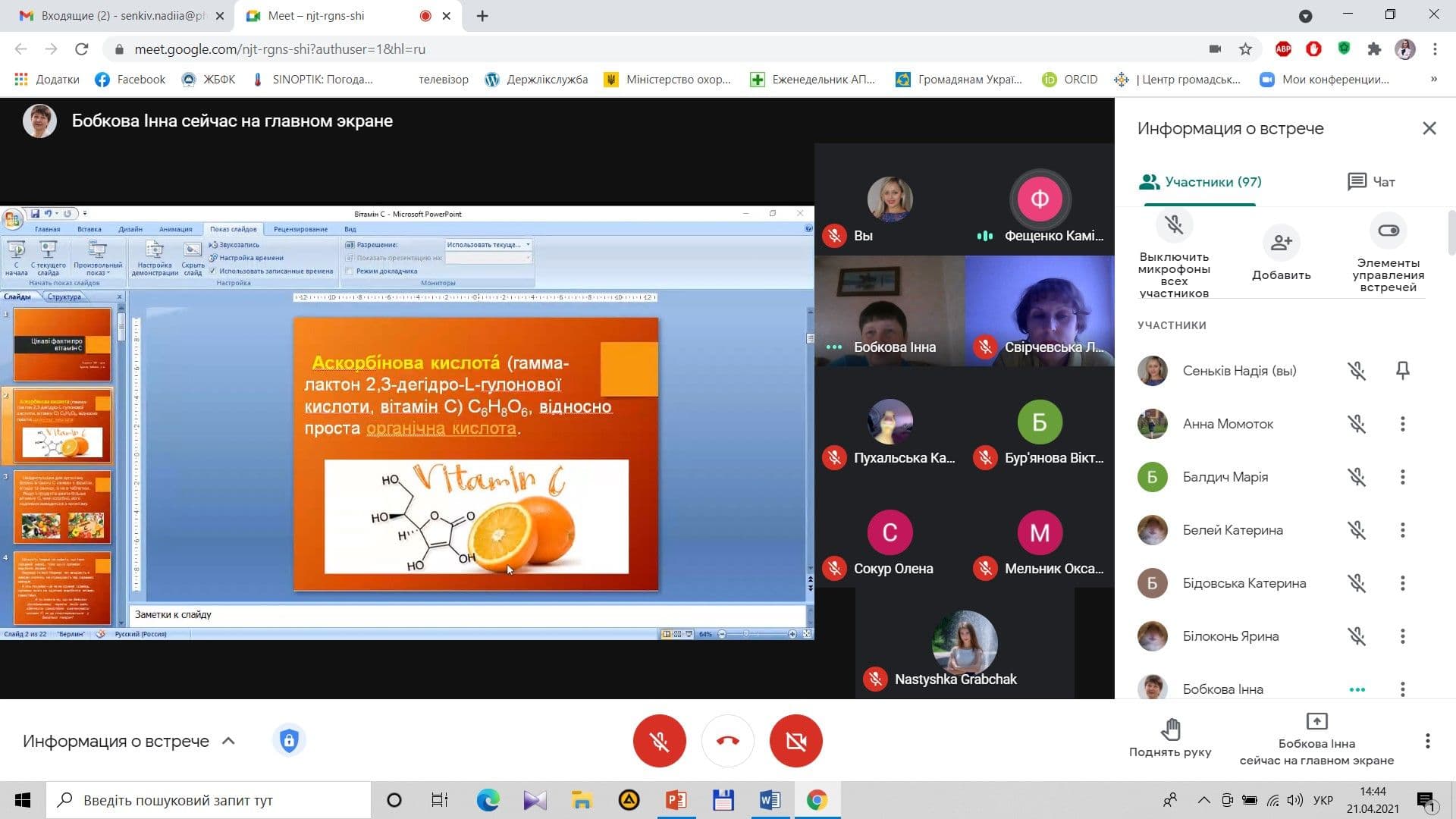The width and height of the screenshot is (1456, 819).
Task: Open the Chrome extensions puzzle icon
Action: click(1374, 49)
